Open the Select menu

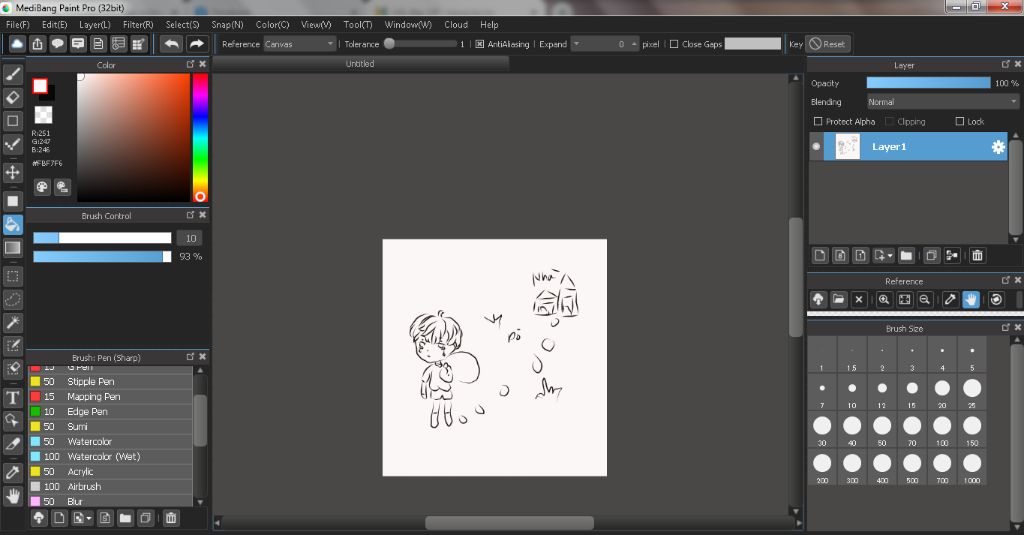[x=182, y=25]
